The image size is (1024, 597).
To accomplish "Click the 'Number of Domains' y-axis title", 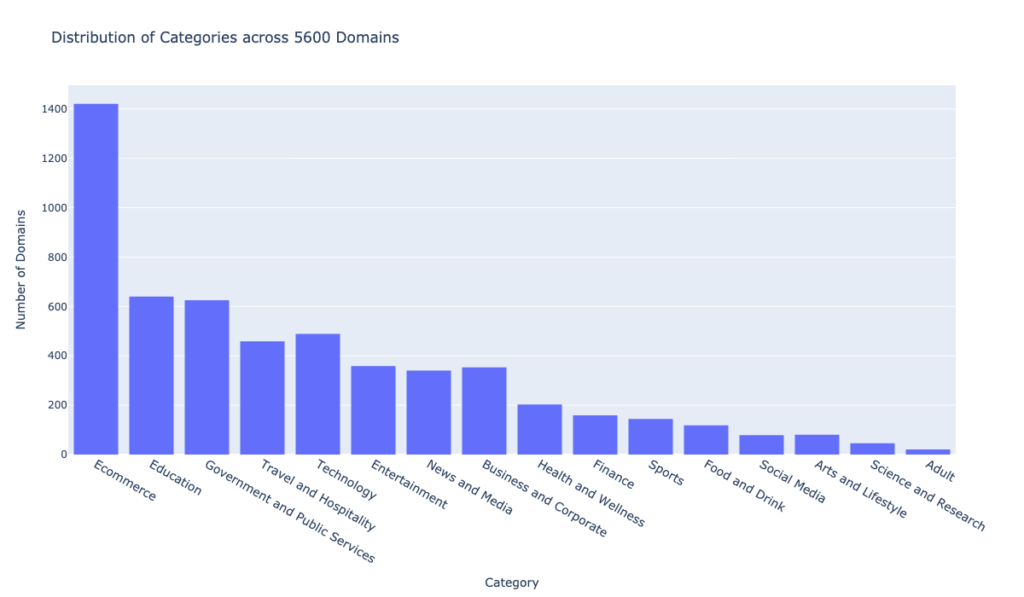I will click(x=21, y=270).
